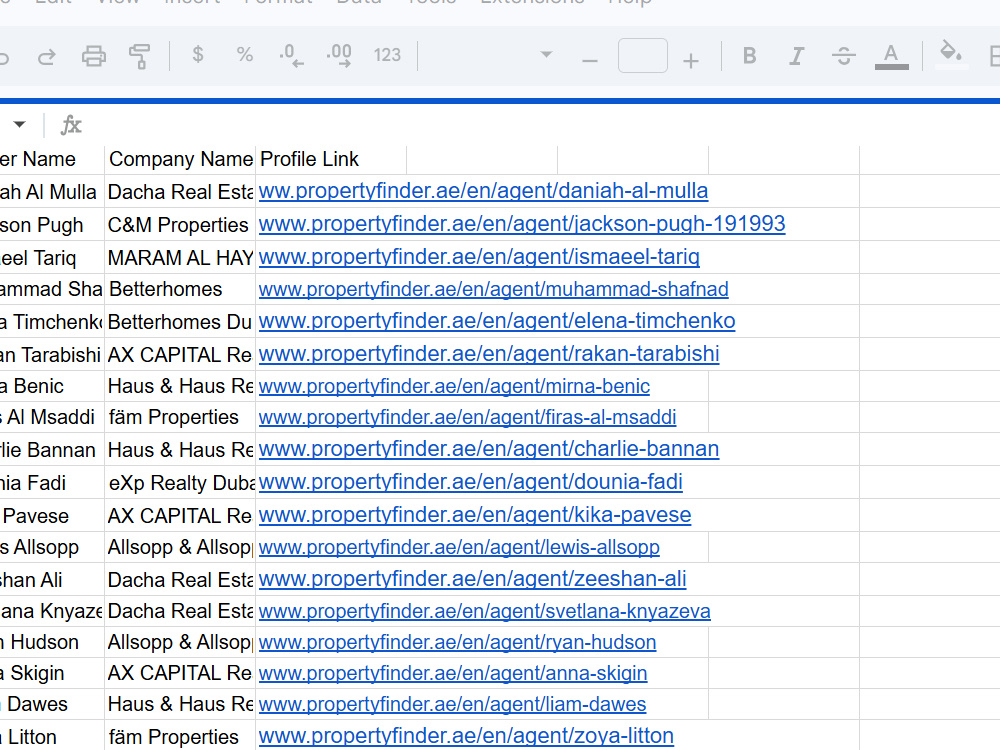
Task: Select the Tarabishi name cell
Action: (x=52, y=355)
